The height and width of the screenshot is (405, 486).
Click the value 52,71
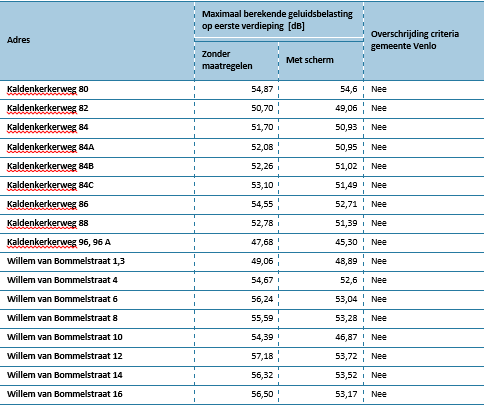(x=346, y=204)
